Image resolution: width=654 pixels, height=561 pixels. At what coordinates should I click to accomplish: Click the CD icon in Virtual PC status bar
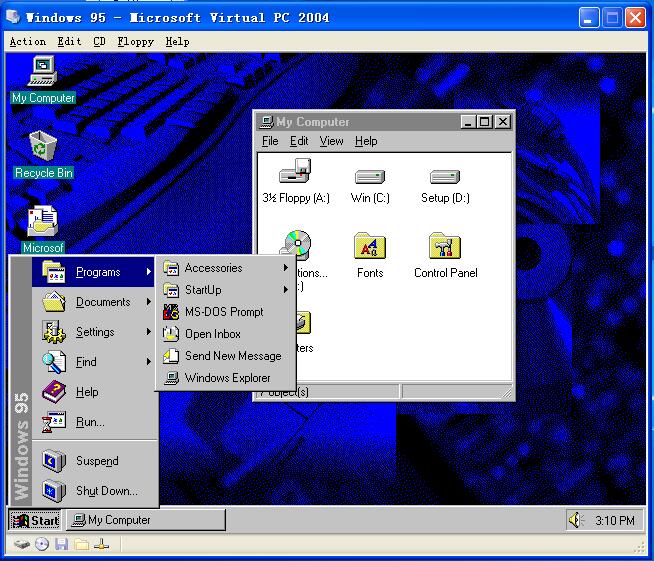42,544
